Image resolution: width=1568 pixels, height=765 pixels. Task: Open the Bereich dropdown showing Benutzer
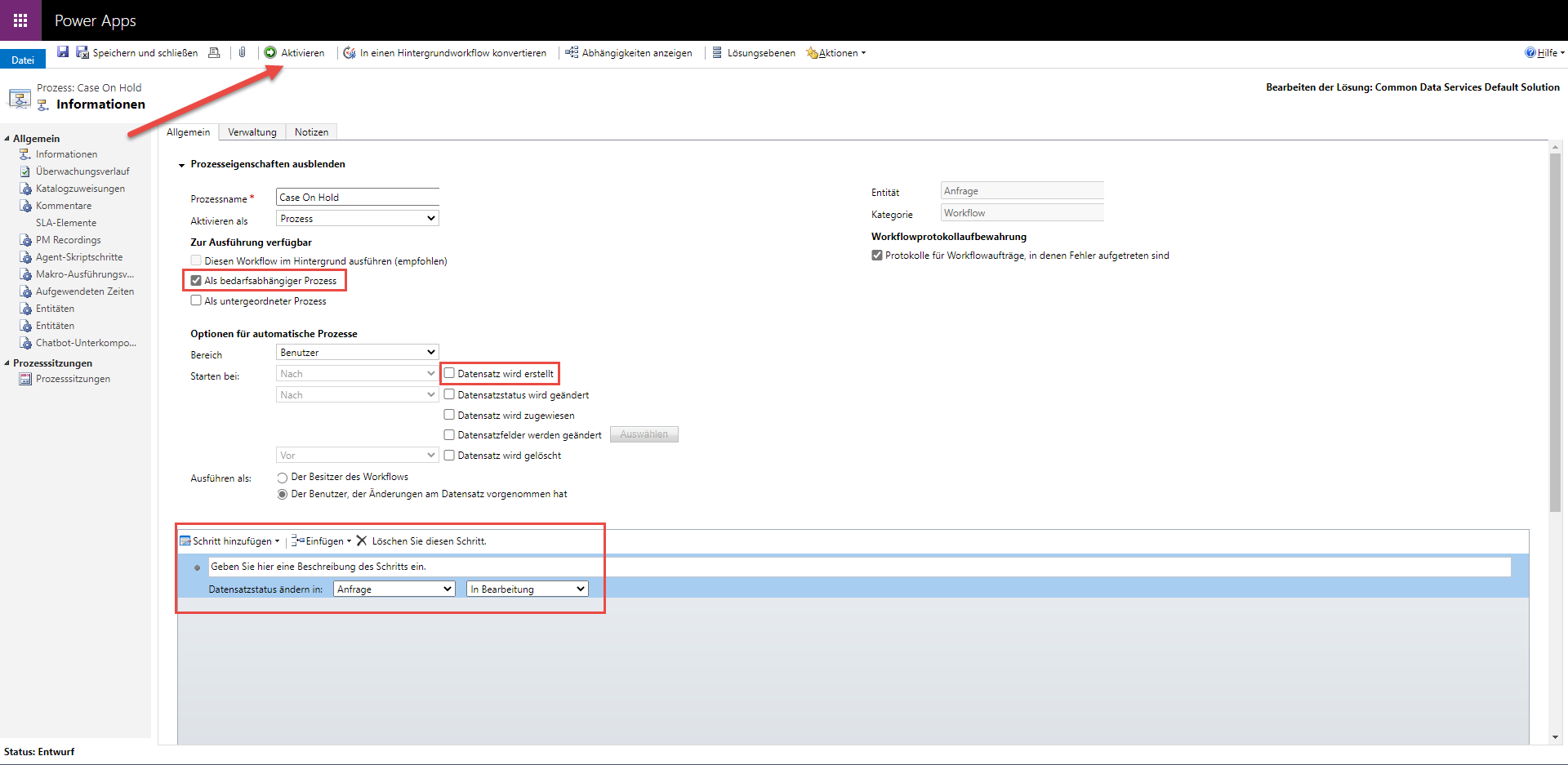358,353
